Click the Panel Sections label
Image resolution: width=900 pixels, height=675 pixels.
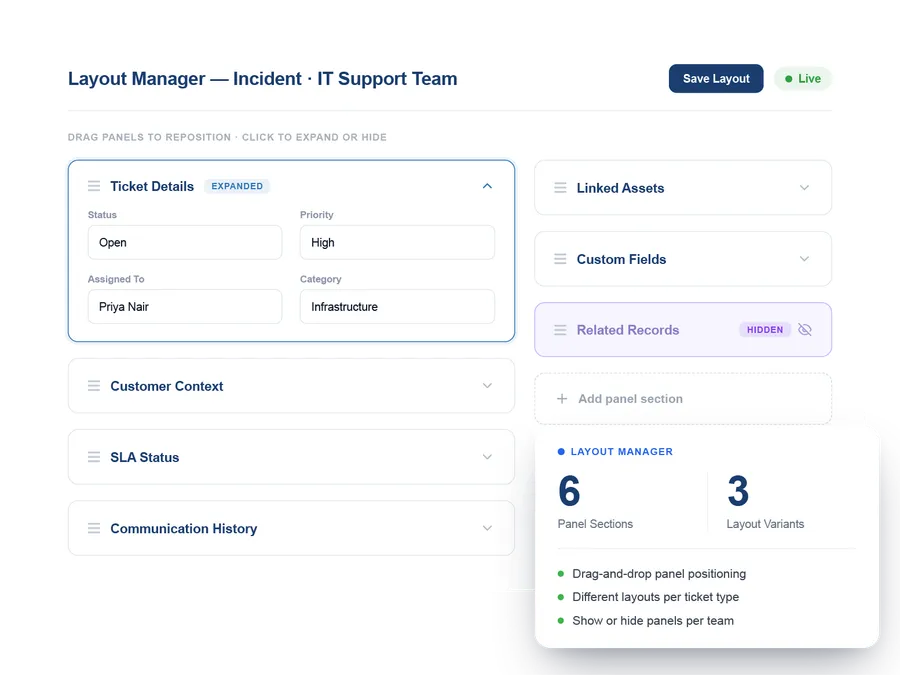pyautogui.click(x=595, y=524)
